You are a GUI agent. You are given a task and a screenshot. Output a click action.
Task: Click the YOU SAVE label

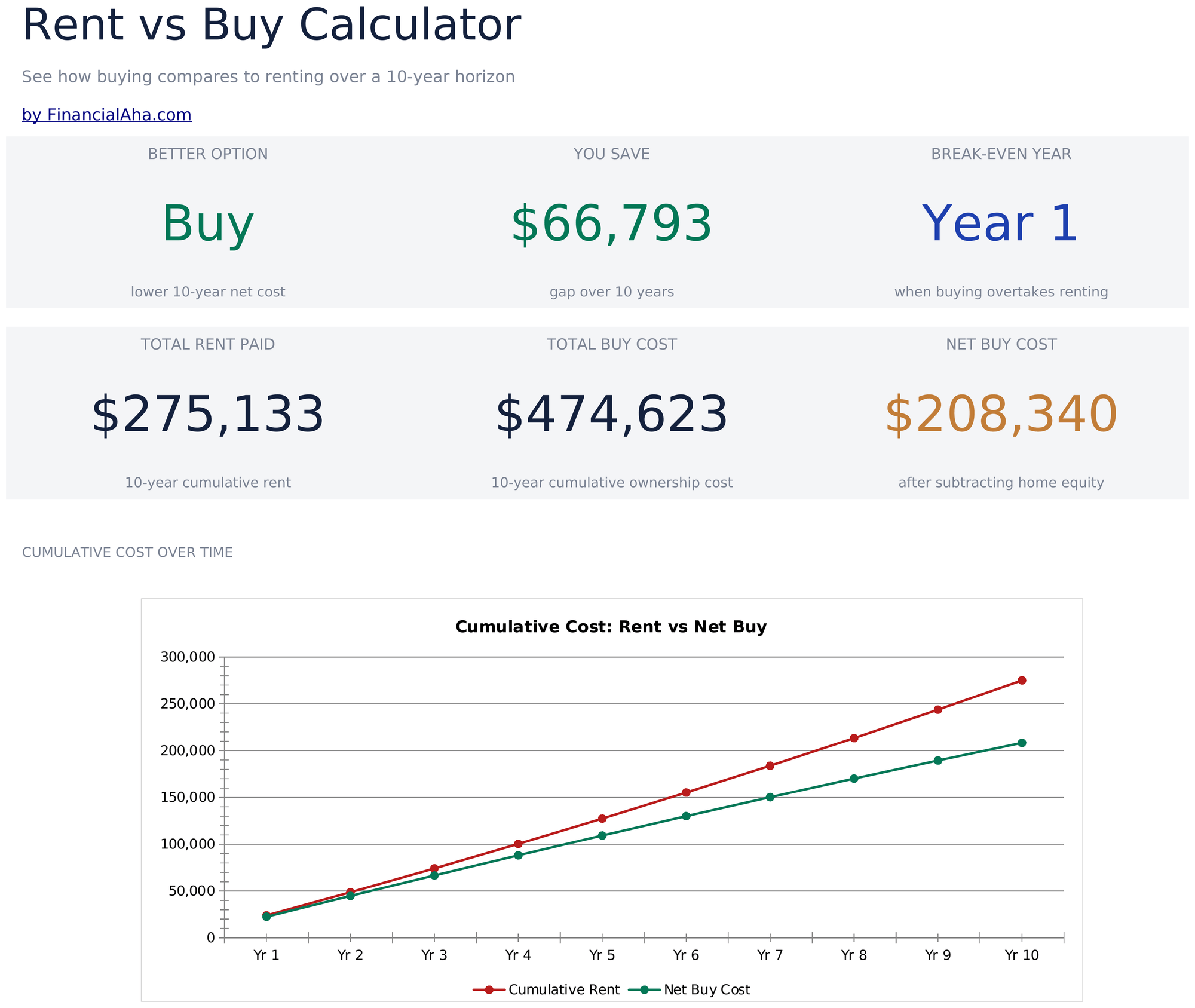(x=612, y=154)
